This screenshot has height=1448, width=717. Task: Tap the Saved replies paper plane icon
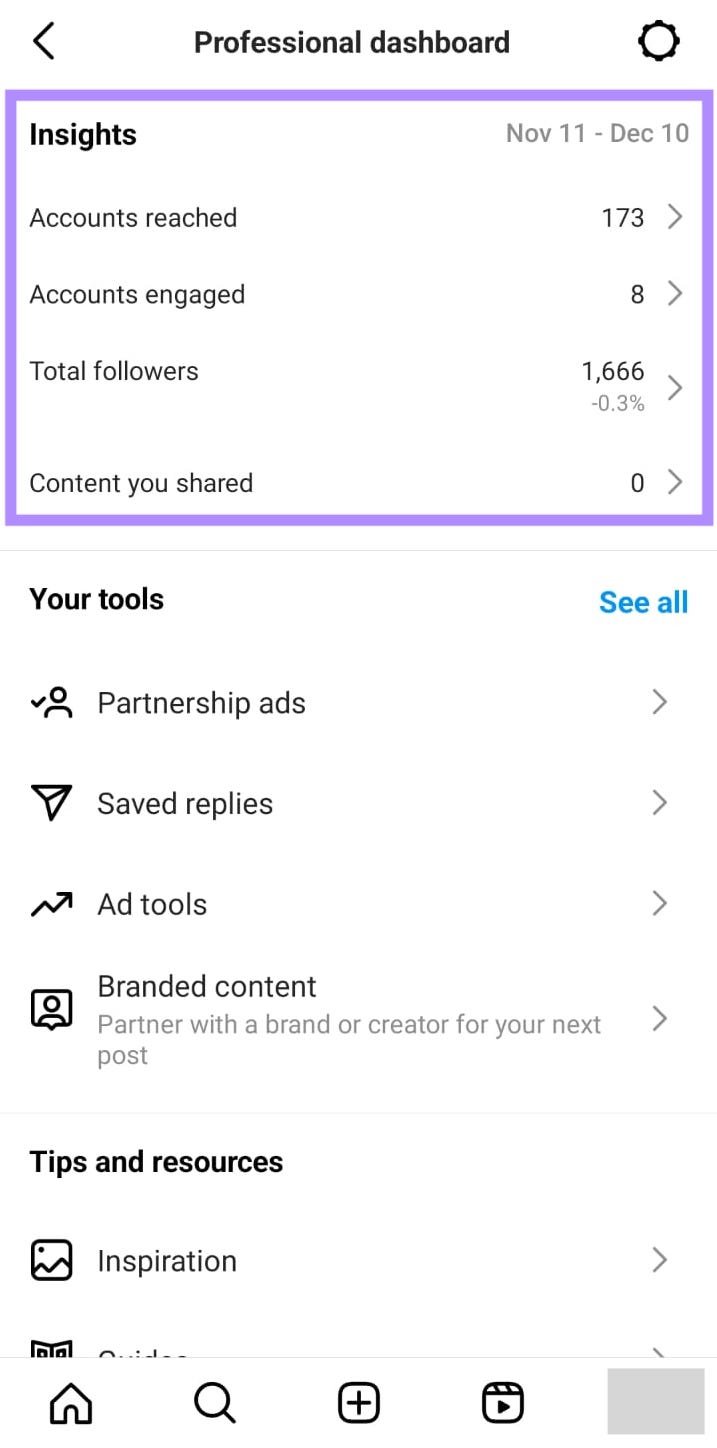point(52,803)
